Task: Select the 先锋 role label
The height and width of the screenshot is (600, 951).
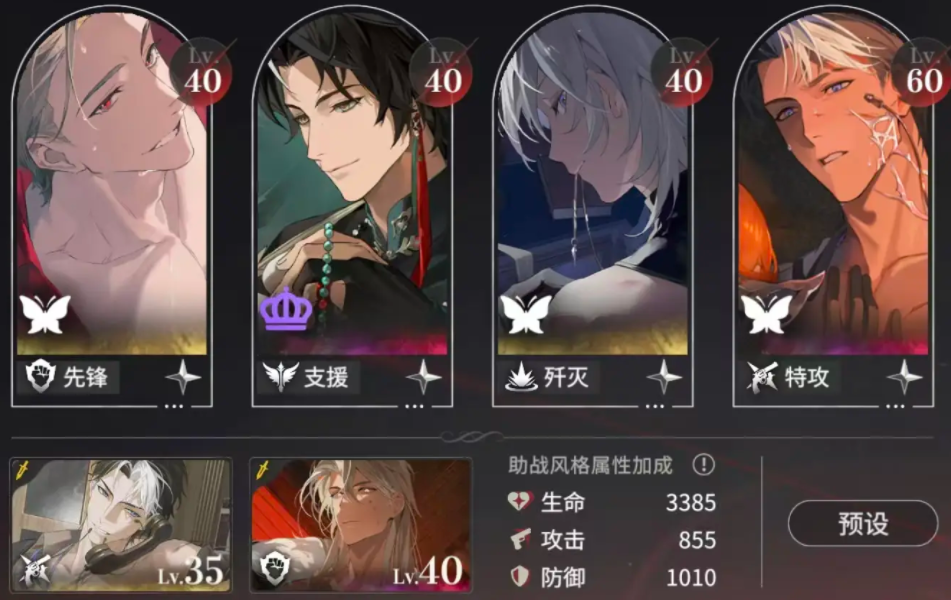Action: pyautogui.click(x=85, y=377)
